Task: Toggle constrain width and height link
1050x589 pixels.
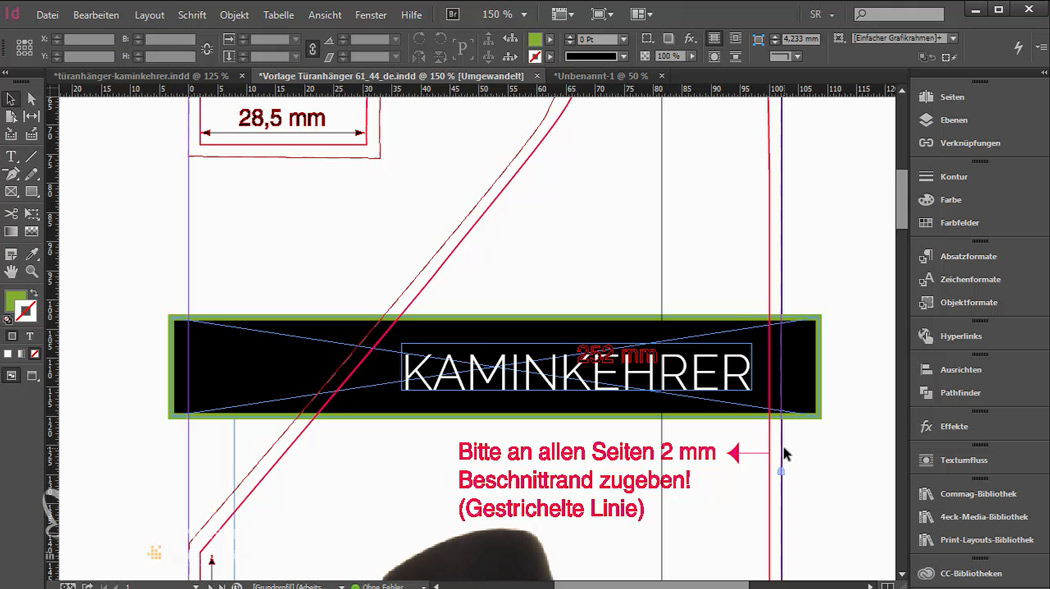Action: click(207, 48)
